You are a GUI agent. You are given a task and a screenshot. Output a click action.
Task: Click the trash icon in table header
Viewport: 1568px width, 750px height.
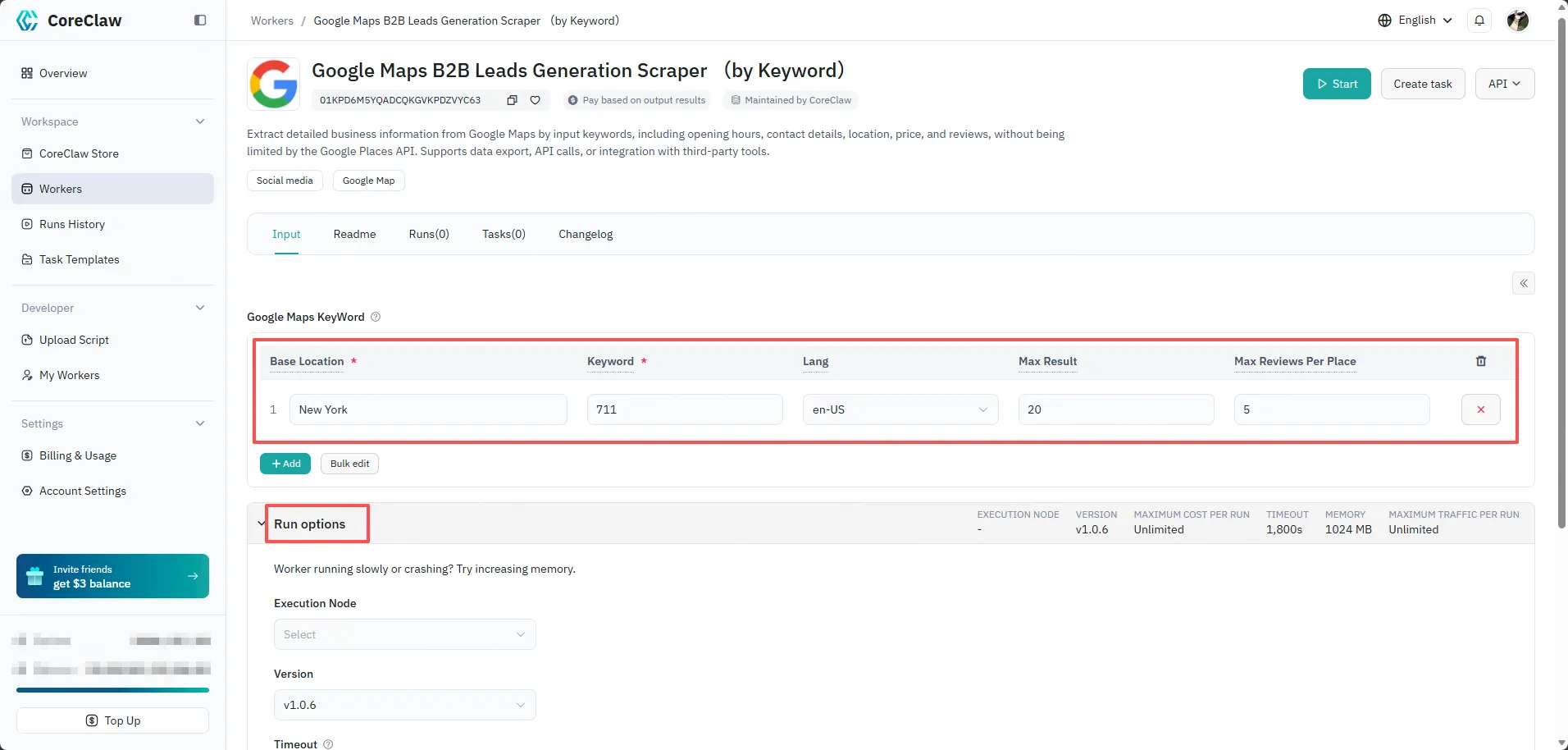point(1481,361)
